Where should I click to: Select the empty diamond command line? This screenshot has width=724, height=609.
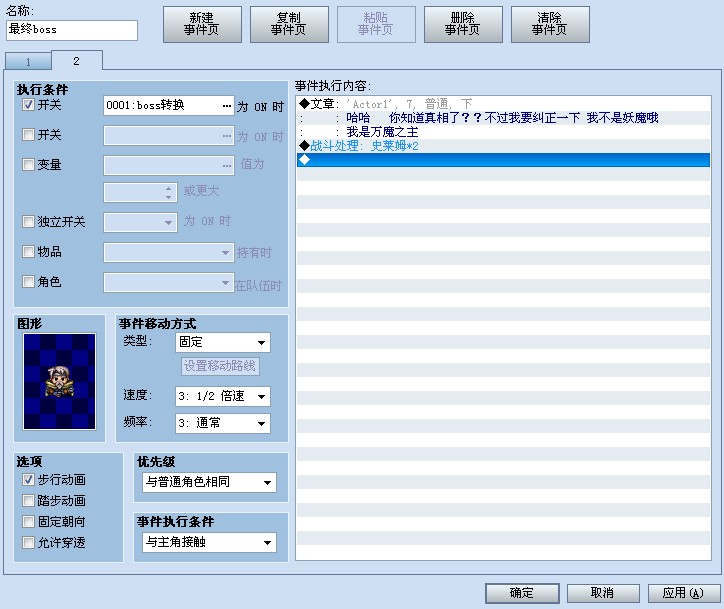tap(503, 160)
